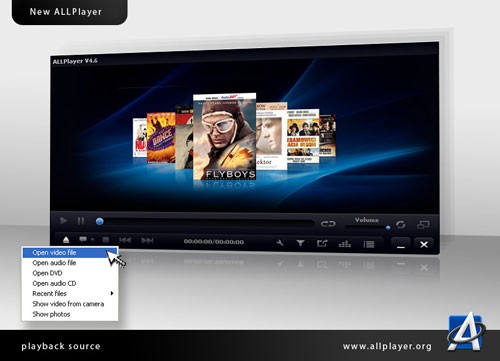500x361 pixels.
Task: Expand the Recent files submenu
Action: tap(70, 293)
